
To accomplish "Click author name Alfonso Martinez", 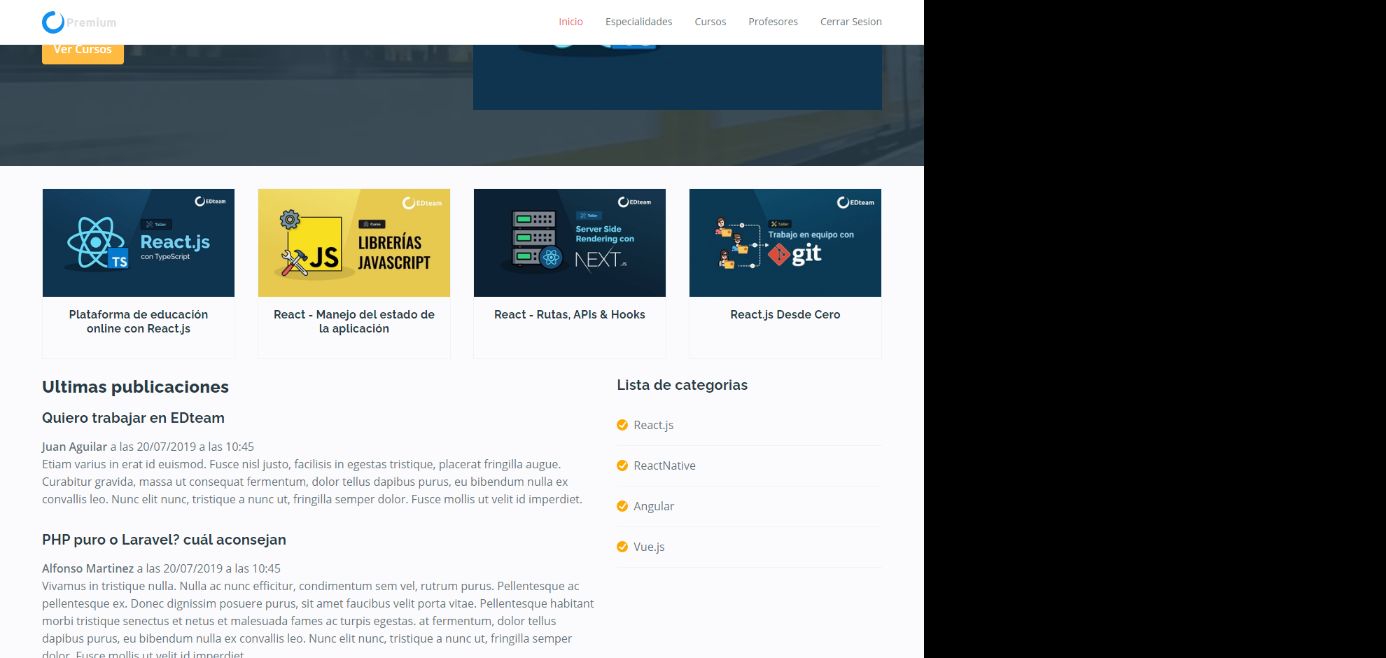I will click(x=88, y=569).
